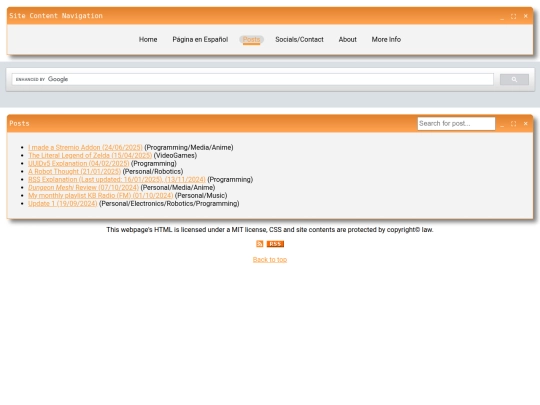The height and width of the screenshot is (405, 540).
Task: Click the Search for post input
Action: click(x=456, y=124)
